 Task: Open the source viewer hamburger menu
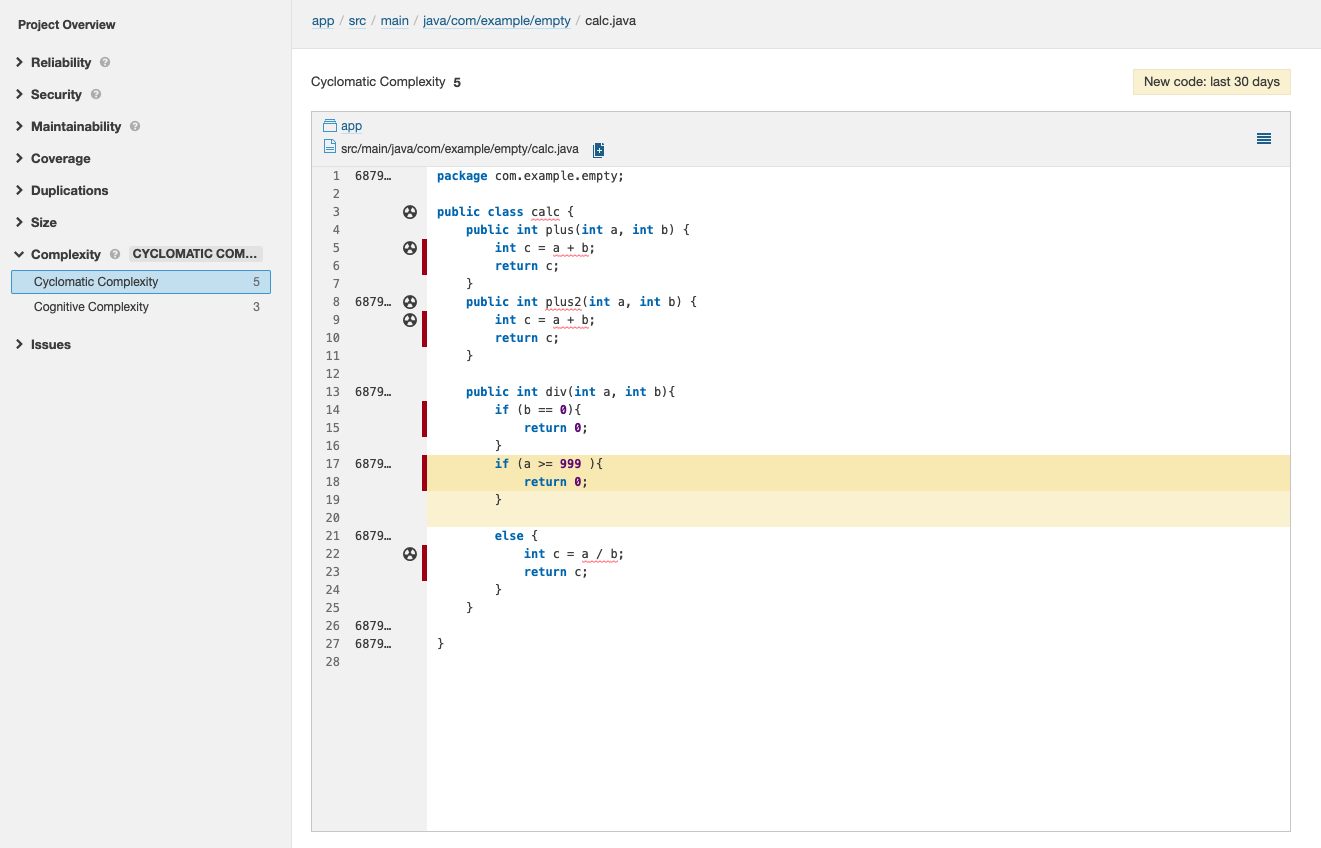[1264, 139]
